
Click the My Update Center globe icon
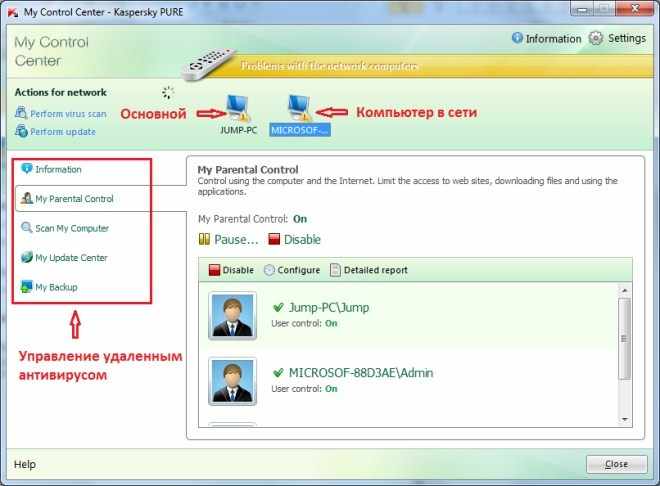pos(27,257)
